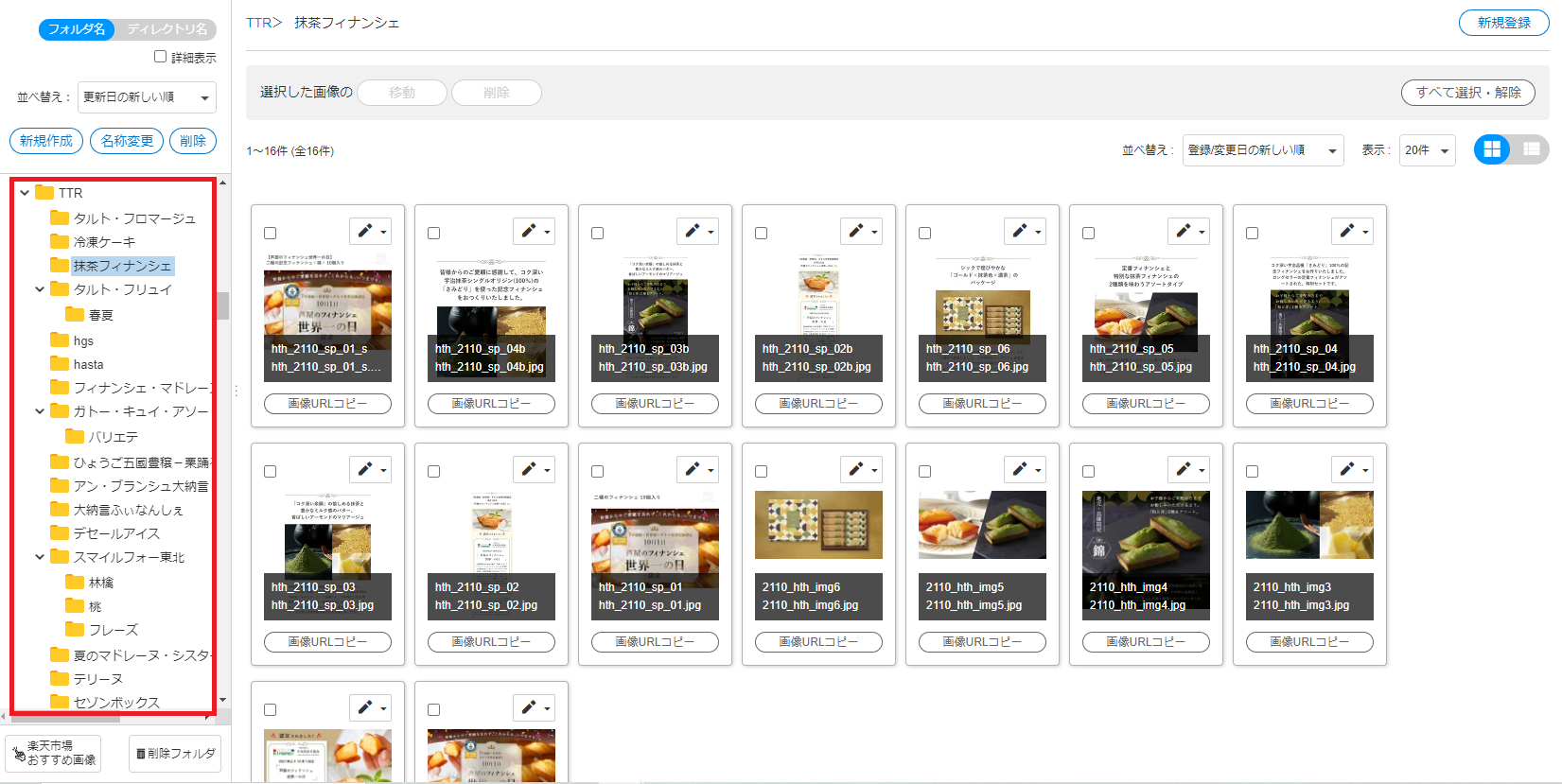Collapse the スマイルフォー東北 folder
The image size is (1562, 784).
(x=40, y=557)
